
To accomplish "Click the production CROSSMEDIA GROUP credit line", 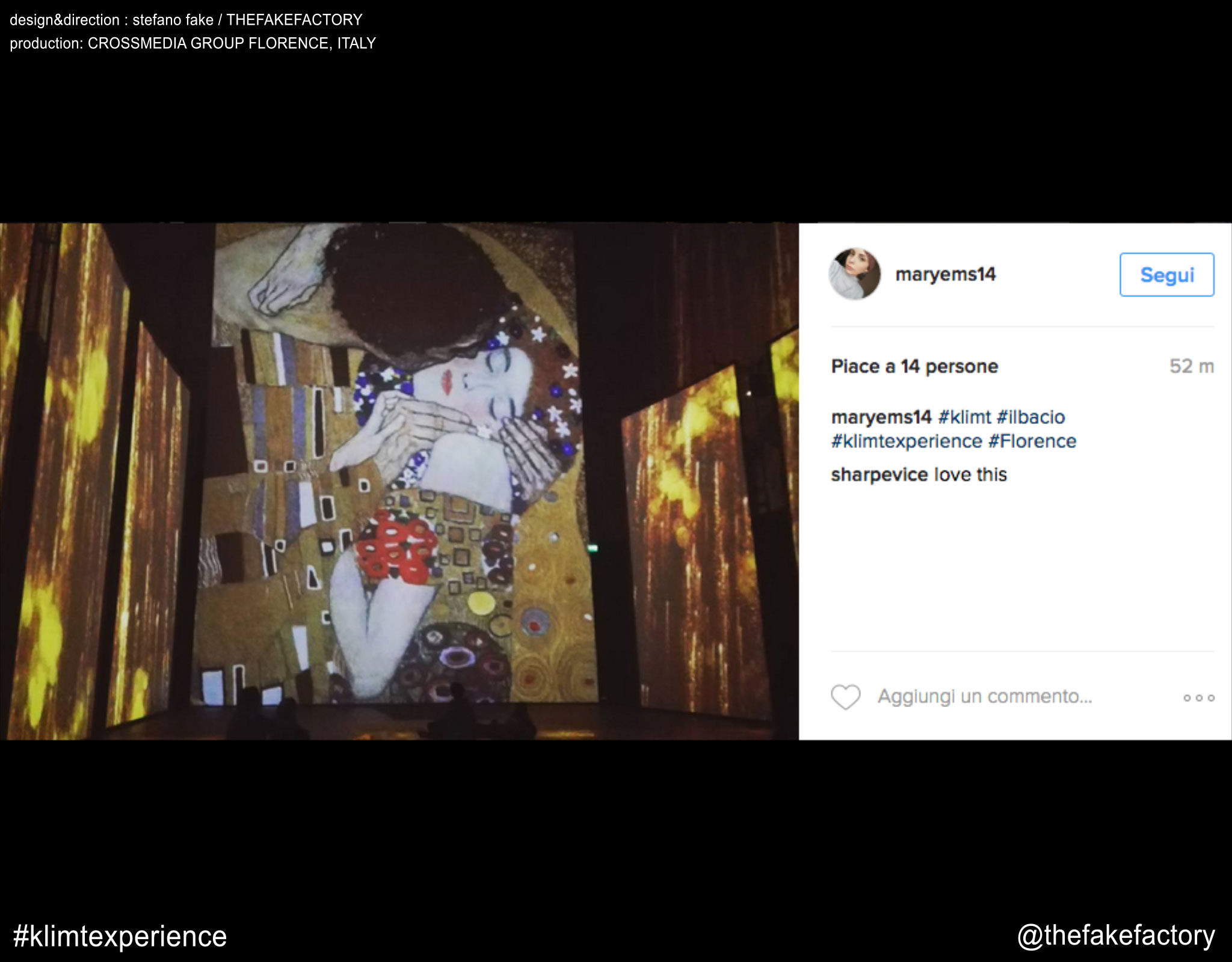I will pyautogui.click(x=192, y=43).
